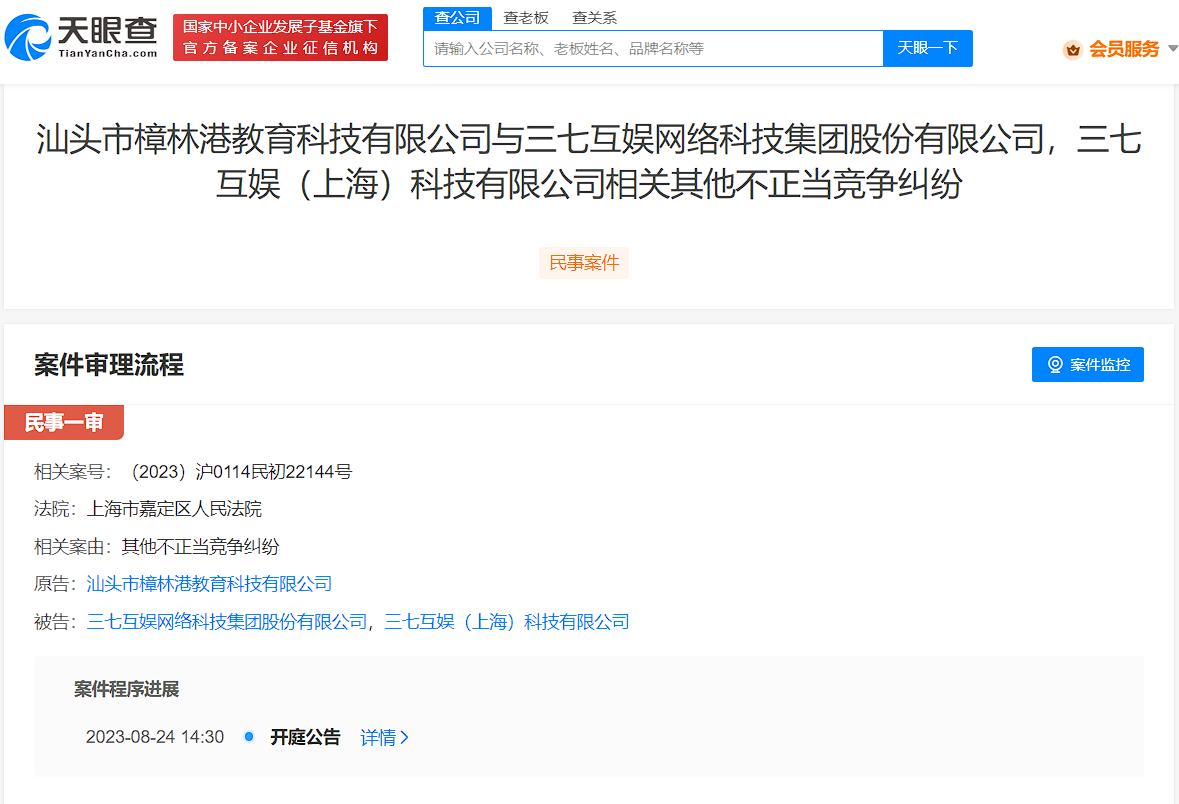Click the blue dot marker in 案件程序进展
1179x804 pixels.
(x=249, y=737)
